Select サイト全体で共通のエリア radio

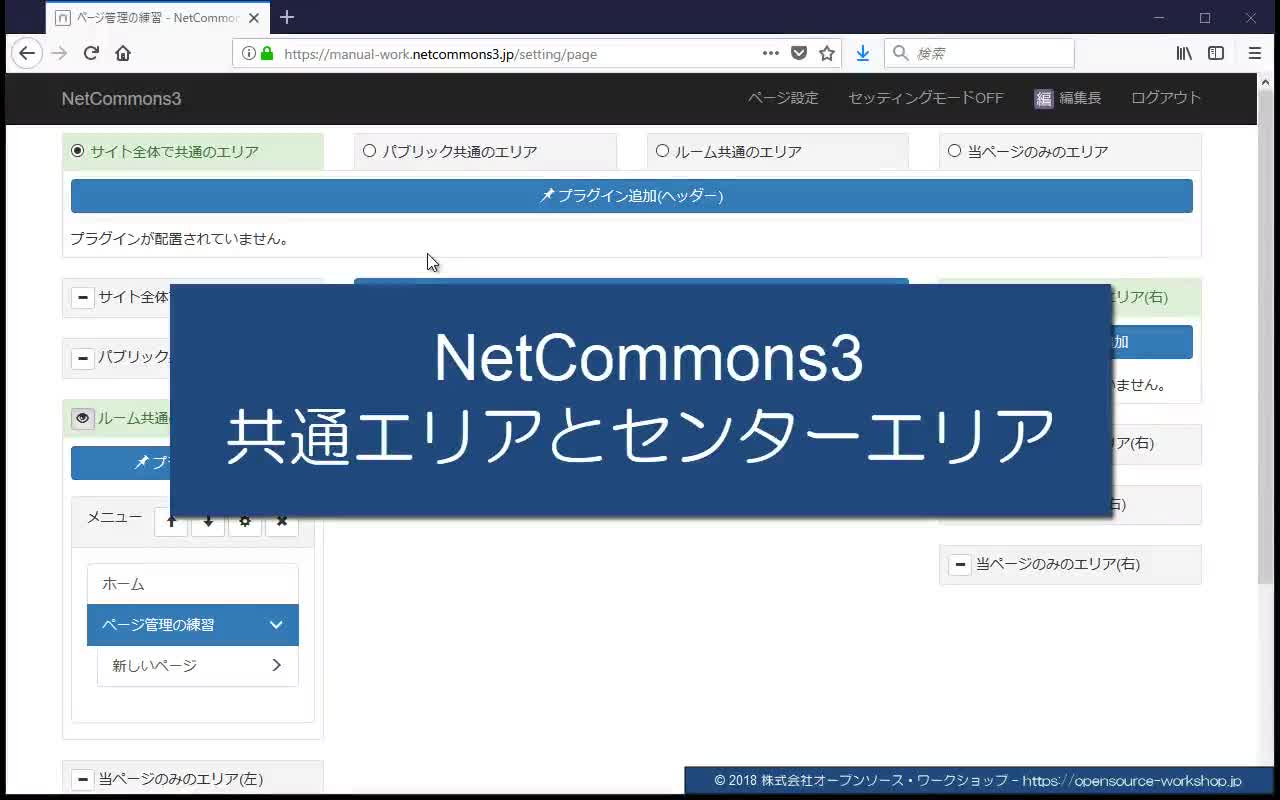tap(77, 151)
